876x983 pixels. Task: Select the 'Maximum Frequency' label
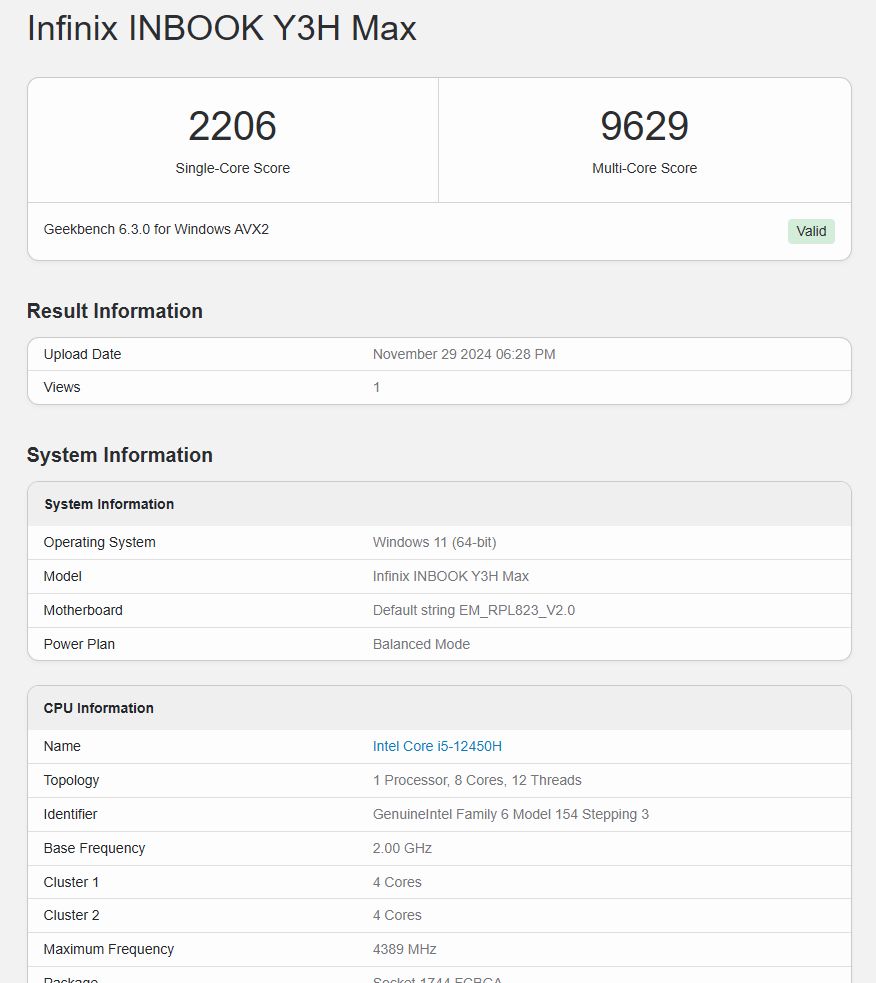click(108, 949)
